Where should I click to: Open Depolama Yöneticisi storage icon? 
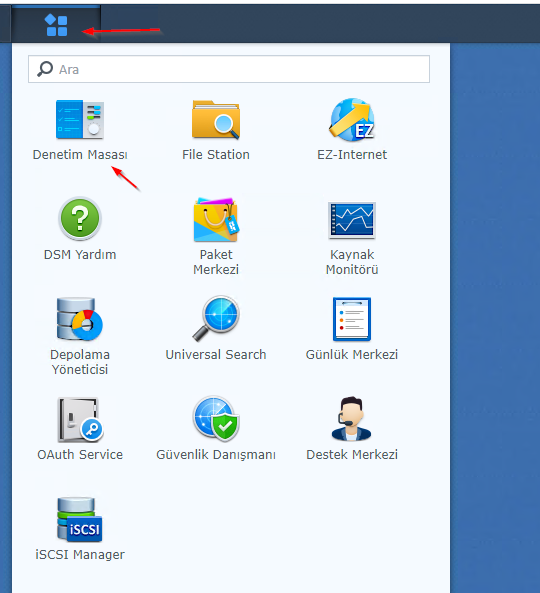(80, 319)
